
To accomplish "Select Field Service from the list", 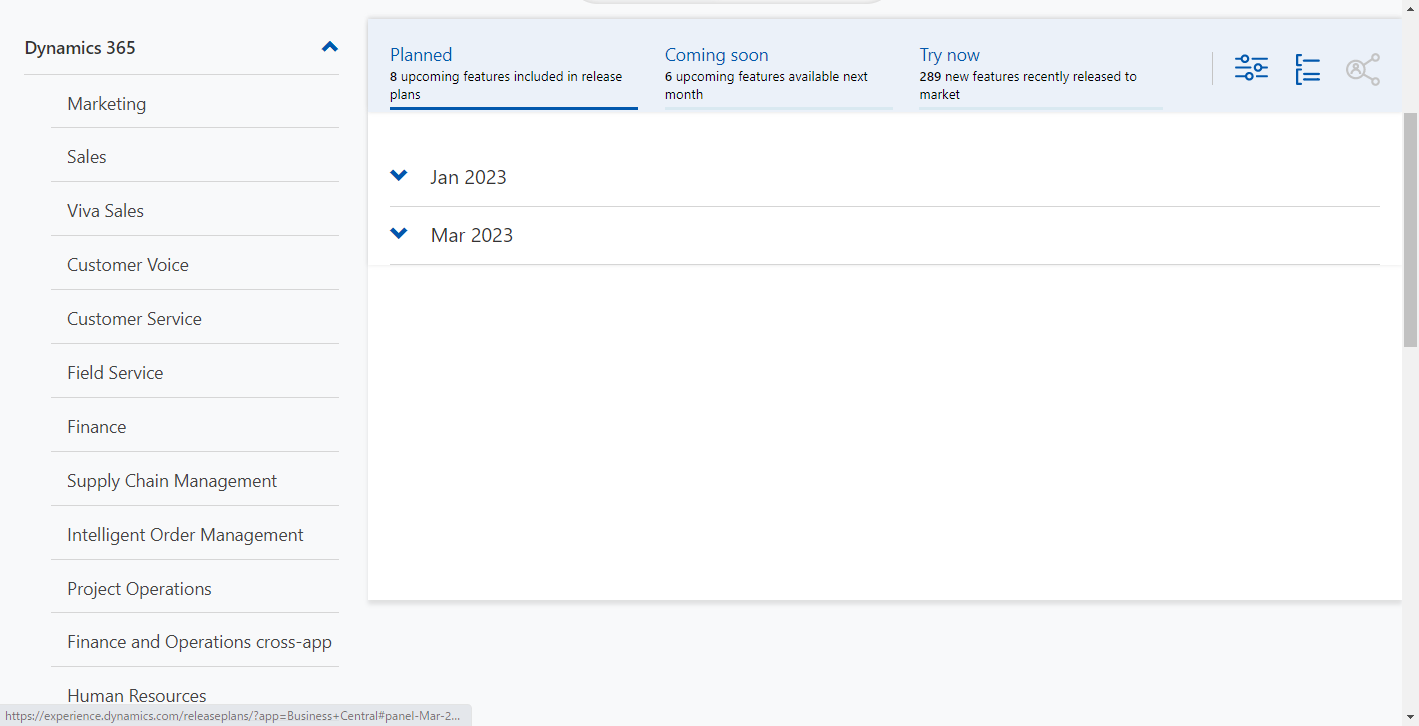I will 114,372.
